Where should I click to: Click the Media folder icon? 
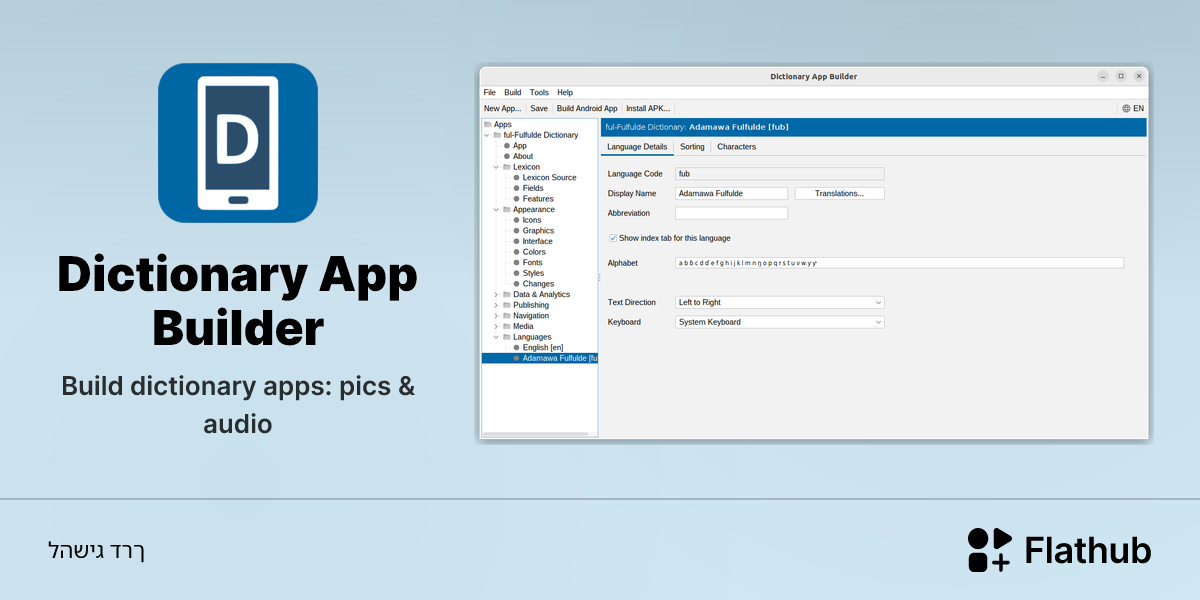pos(507,326)
